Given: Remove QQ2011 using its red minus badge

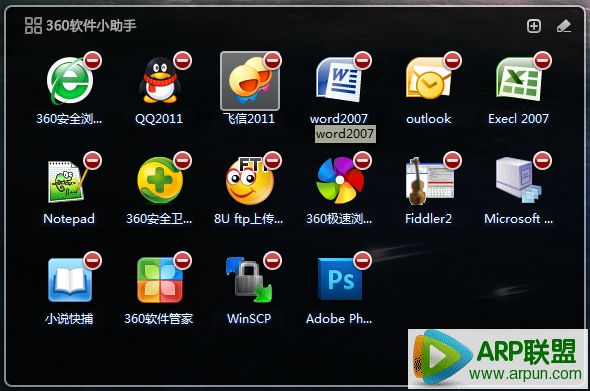Looking at the screenshot, I should click(x=183, y=61).
